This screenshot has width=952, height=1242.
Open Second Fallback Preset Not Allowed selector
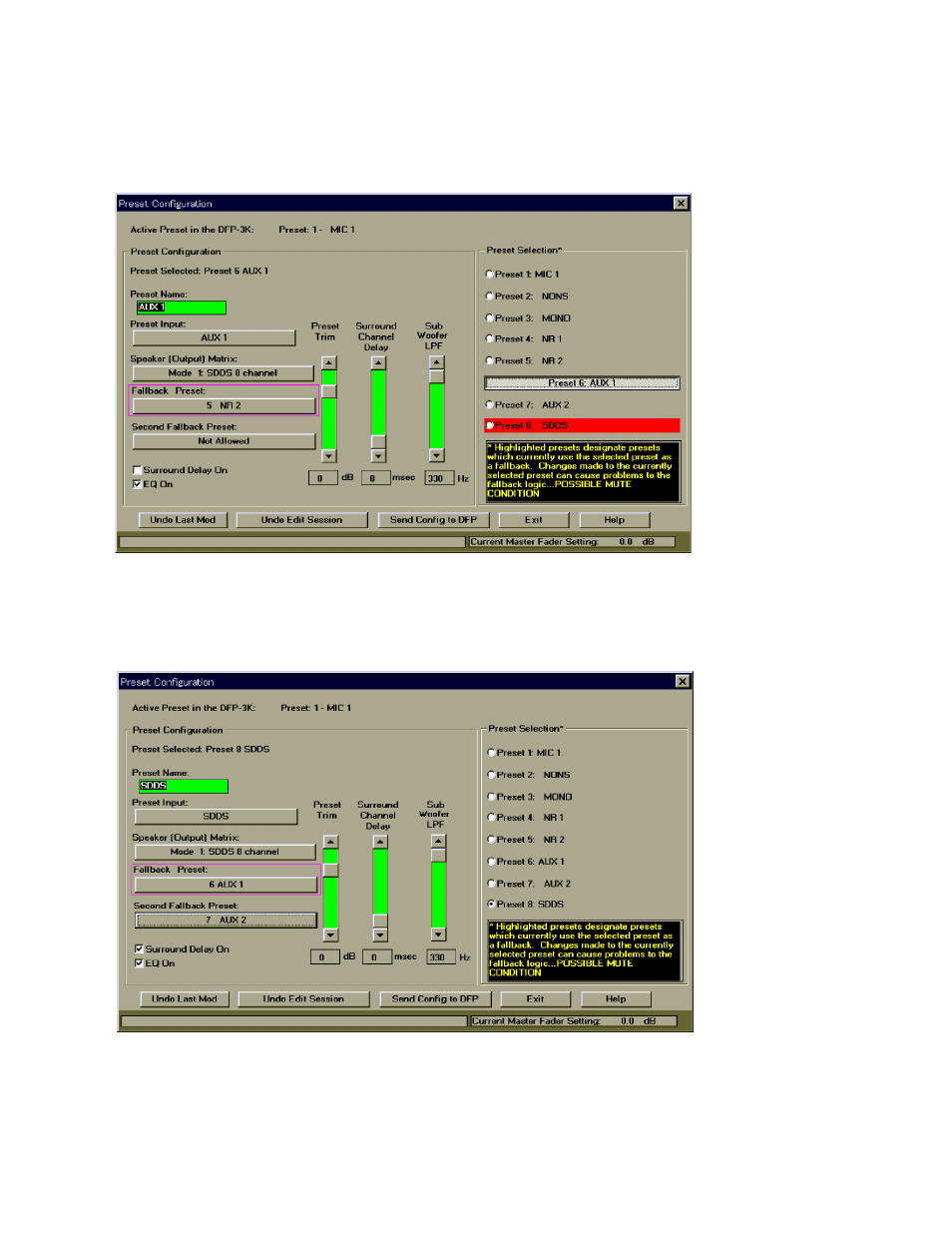(224, 441)
